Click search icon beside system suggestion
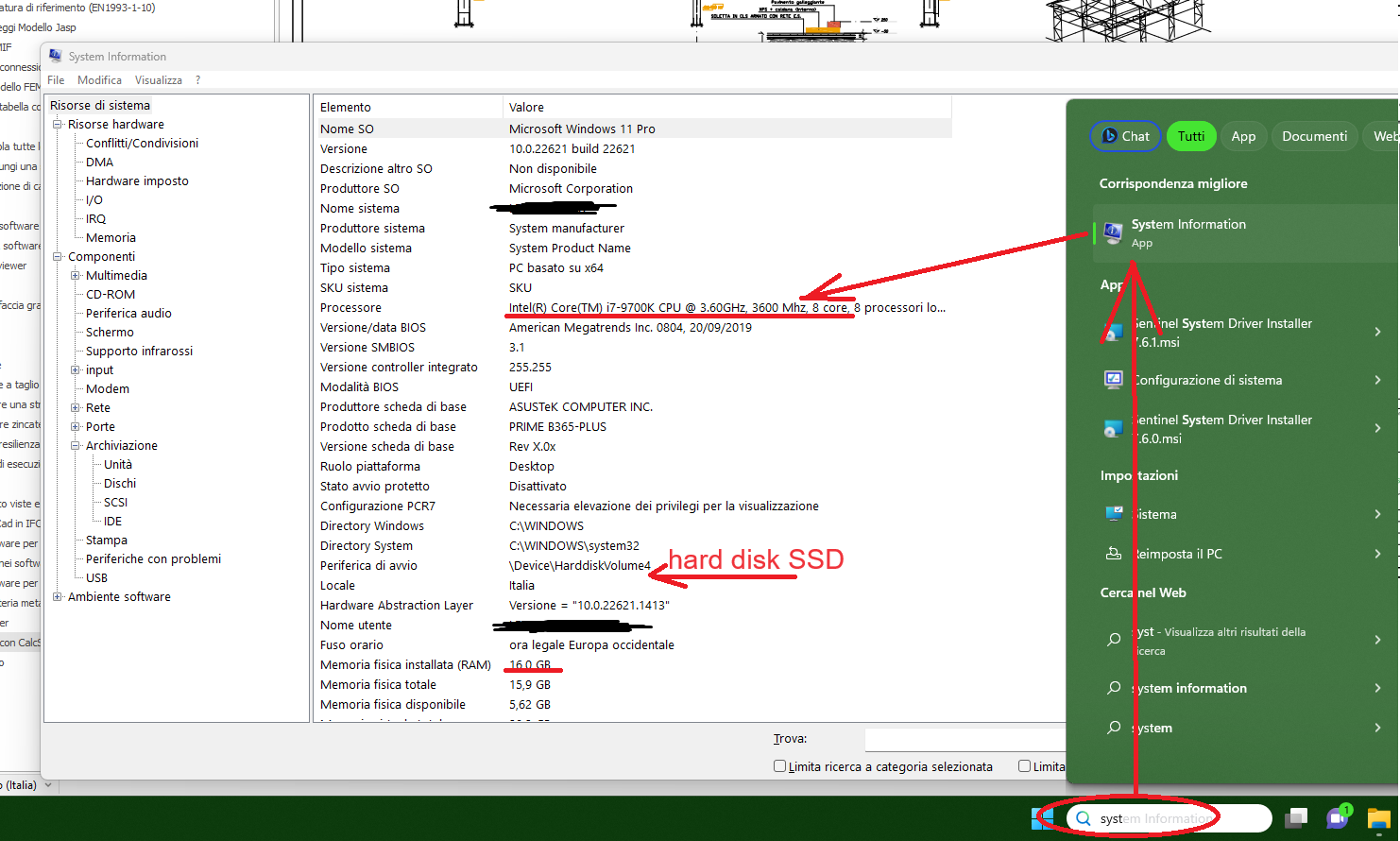 pyautogui.click(x=1114, y=728)
